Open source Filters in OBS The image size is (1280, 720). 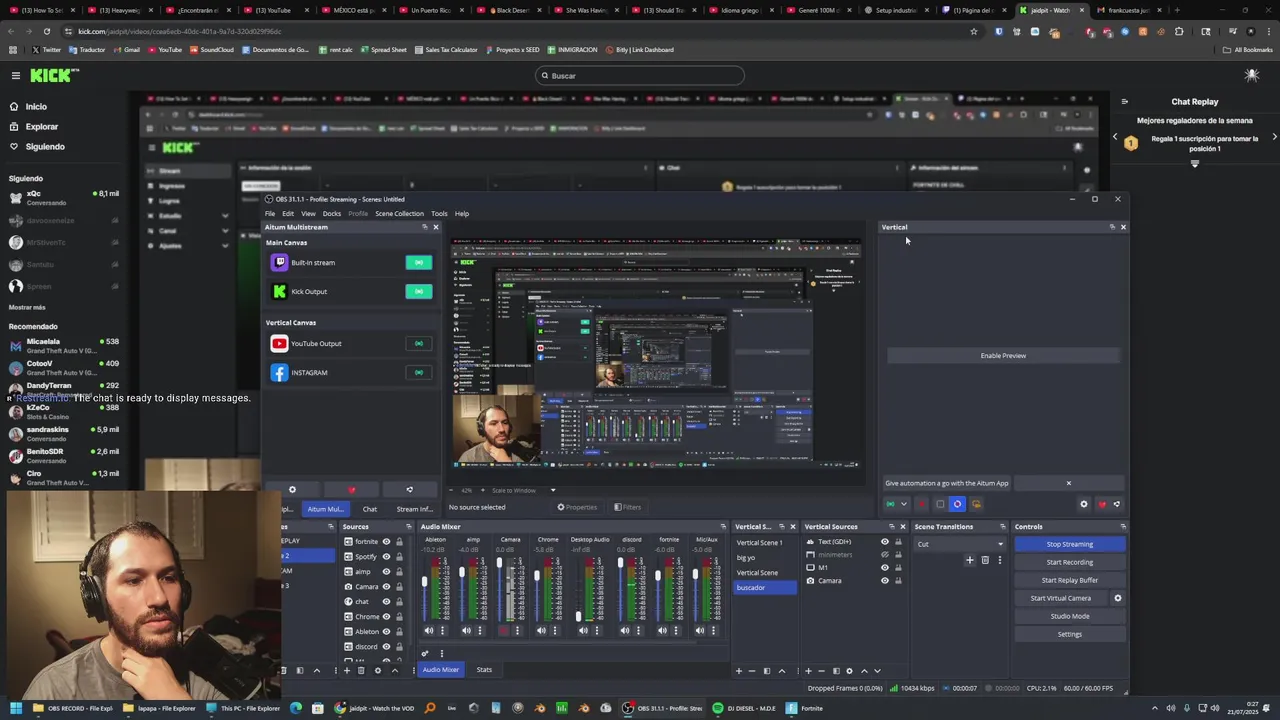(x=628, y=507)
